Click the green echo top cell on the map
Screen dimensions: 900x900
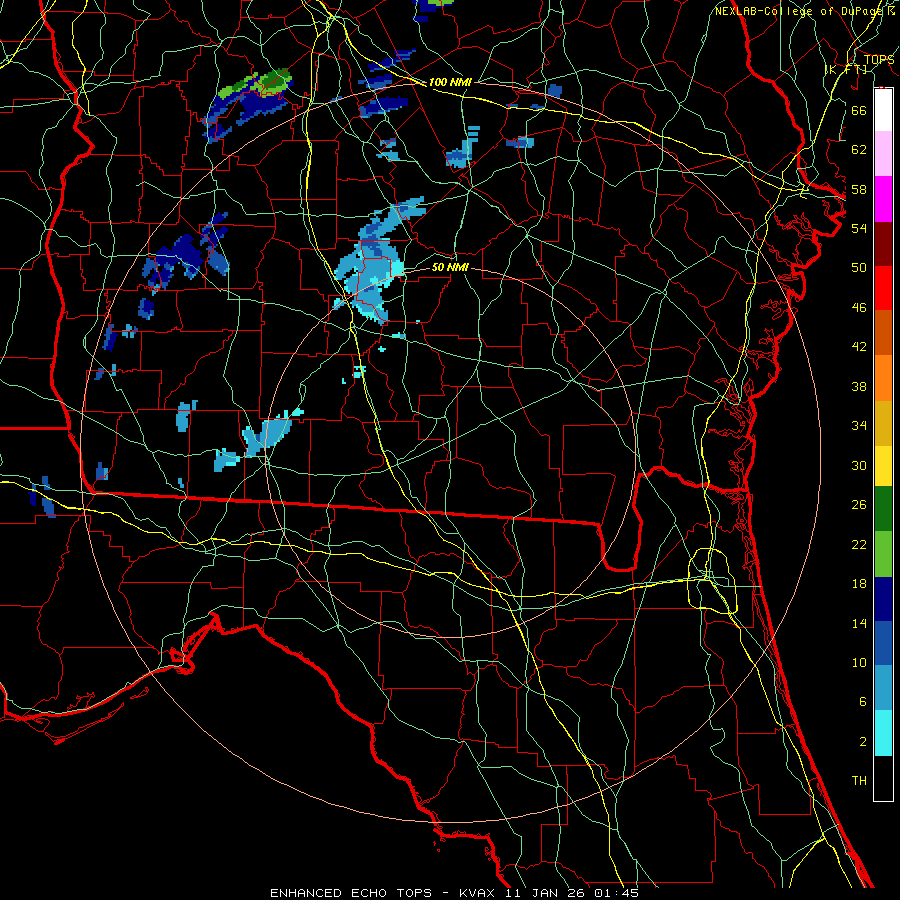coord(257,83)
